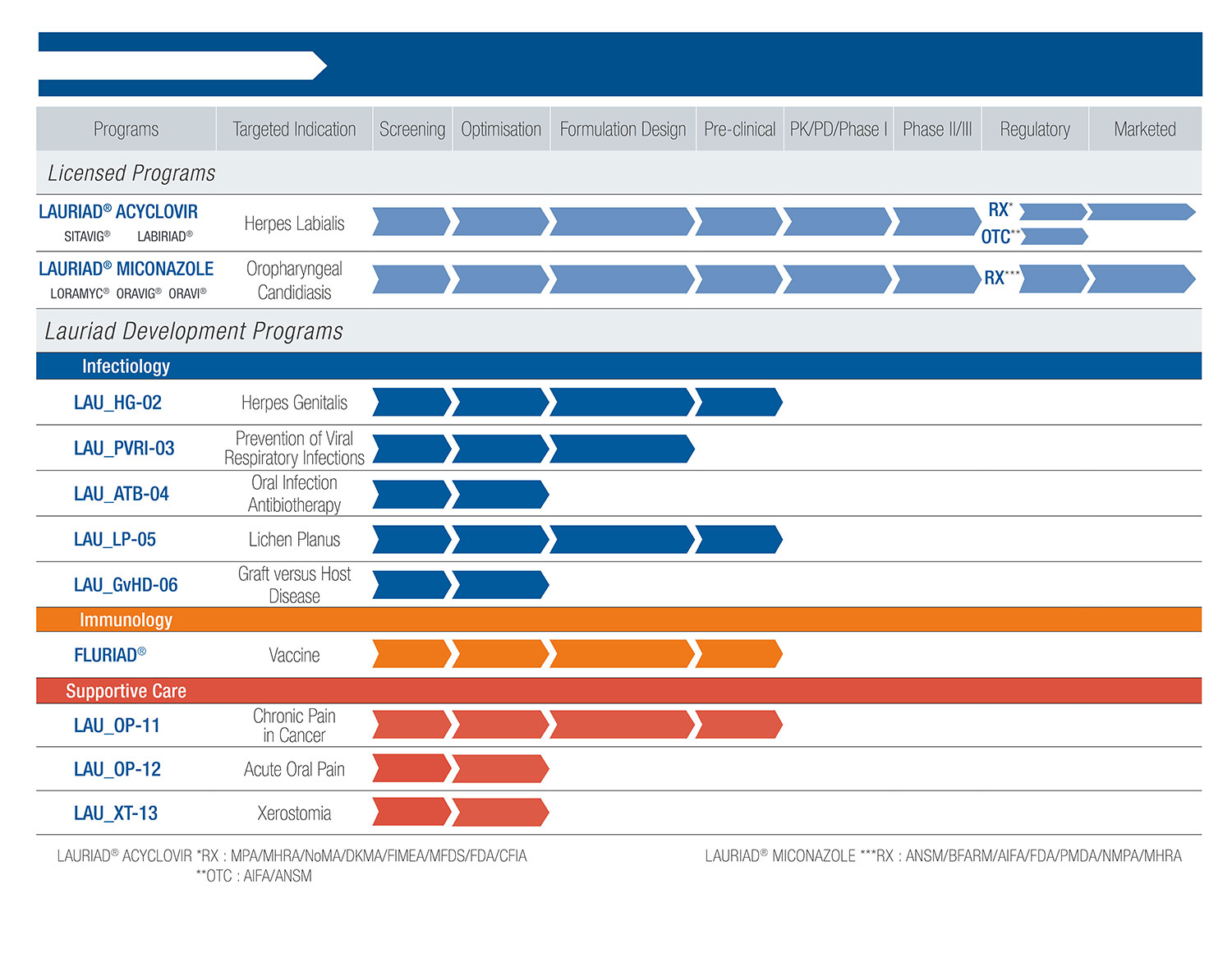Select the ORAVI brand name
Image resolution: width=1232 pixels, height=963 pixels.
(187, 293)
